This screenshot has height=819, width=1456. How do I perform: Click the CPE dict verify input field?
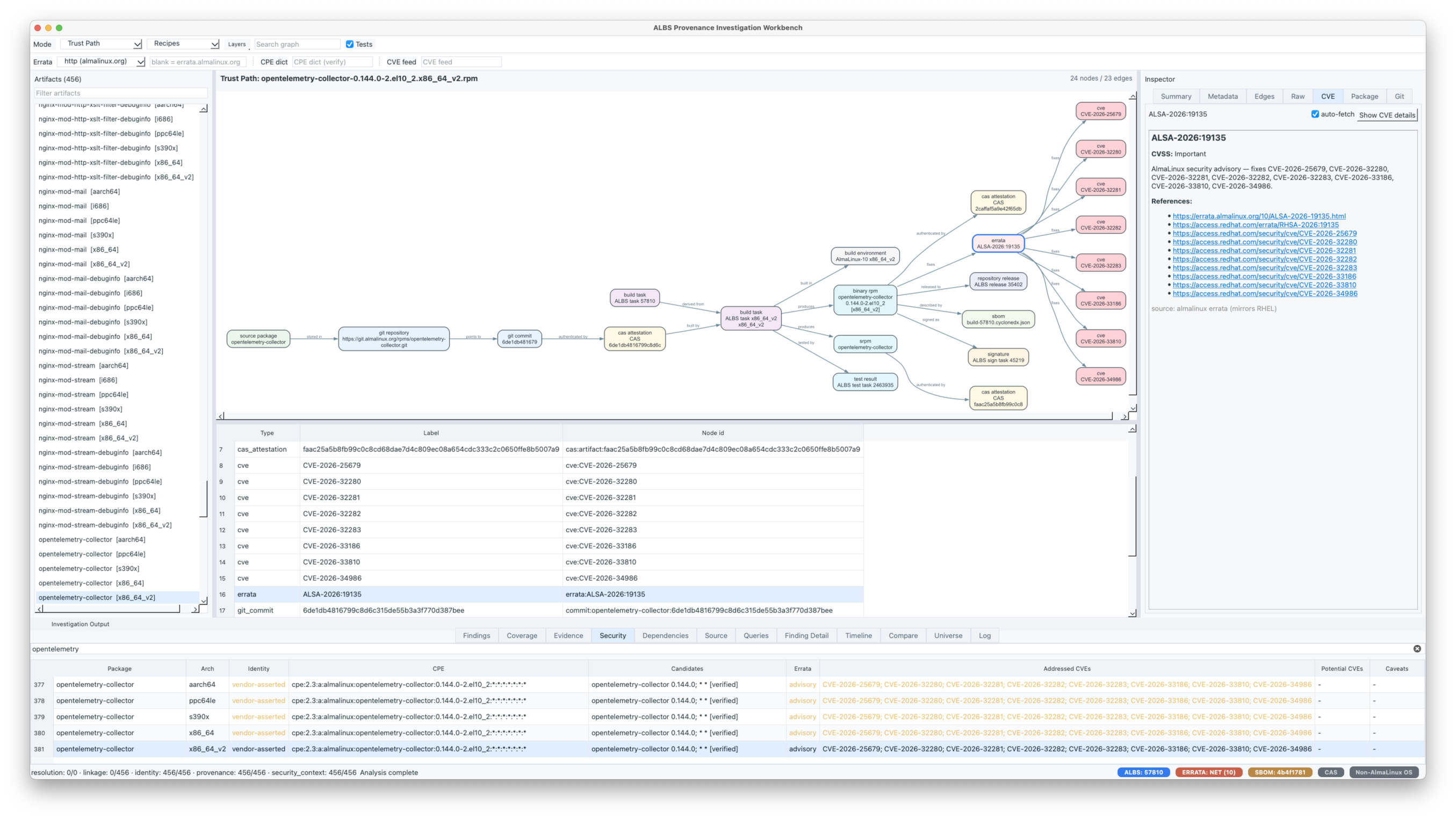coord(333,62)
